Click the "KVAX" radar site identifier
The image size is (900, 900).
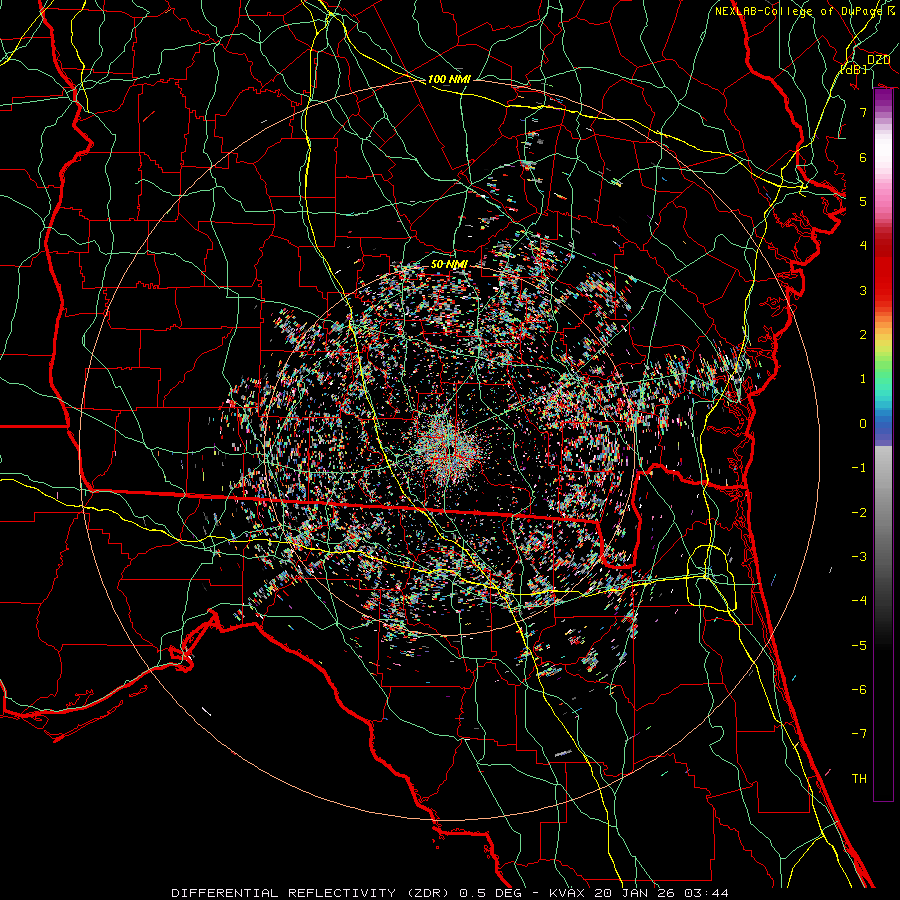[x=567, y=893]
